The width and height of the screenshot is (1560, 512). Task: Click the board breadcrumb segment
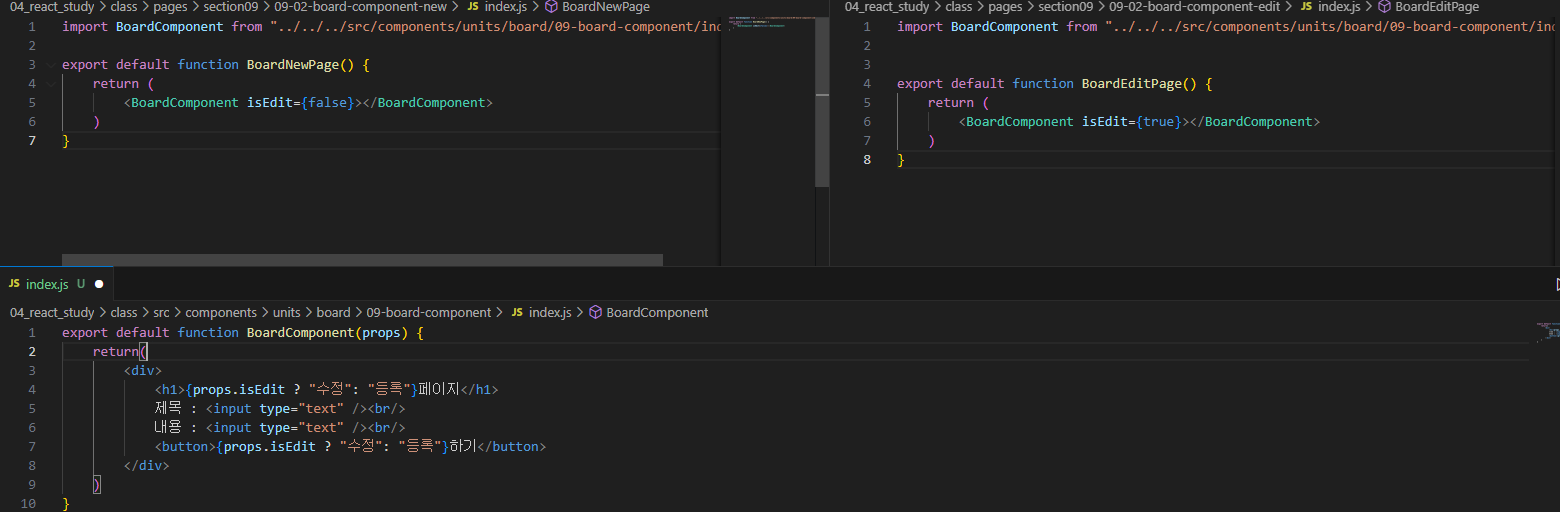[334, 313]
